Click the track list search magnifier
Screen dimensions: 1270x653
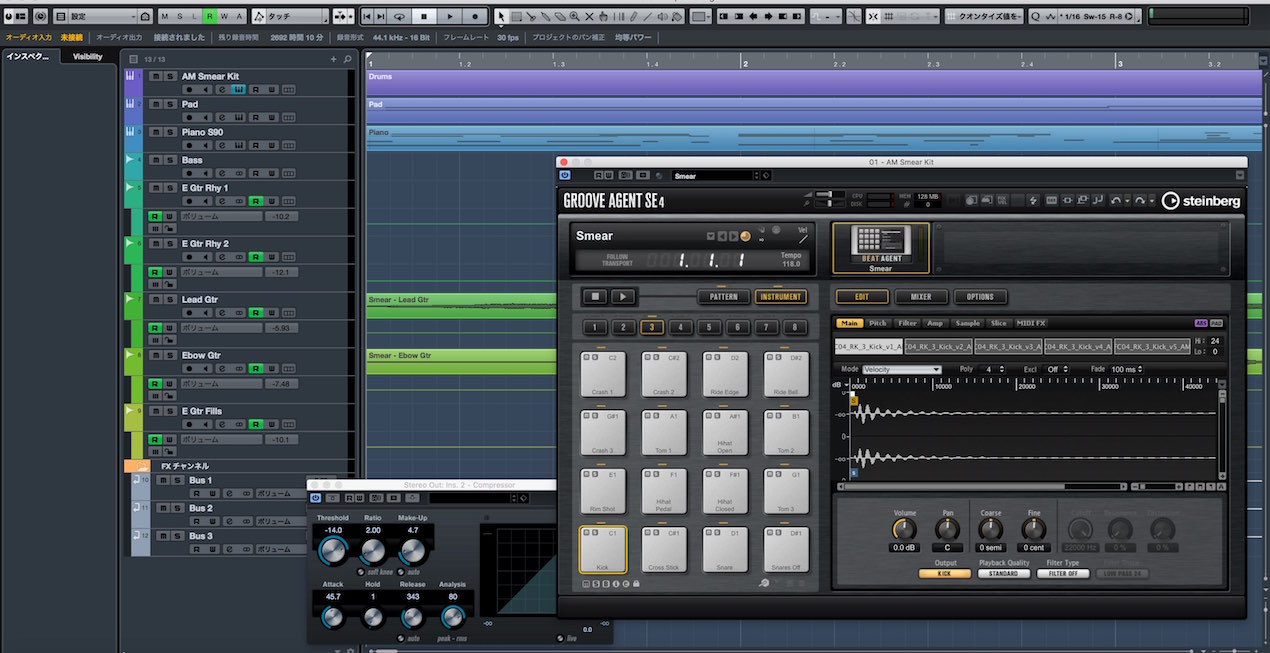click(x=347, y=59)
